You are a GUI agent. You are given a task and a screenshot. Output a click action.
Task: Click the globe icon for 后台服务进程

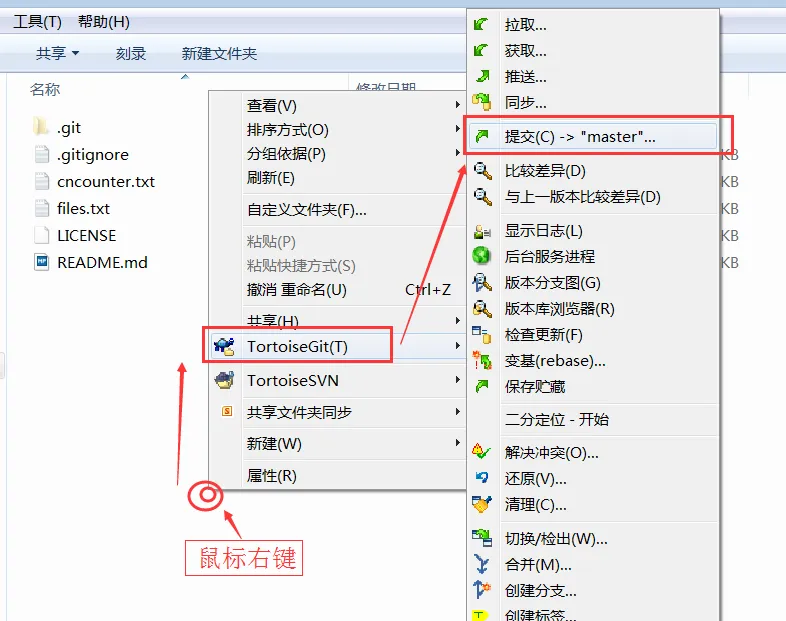(x=481, y=256)
